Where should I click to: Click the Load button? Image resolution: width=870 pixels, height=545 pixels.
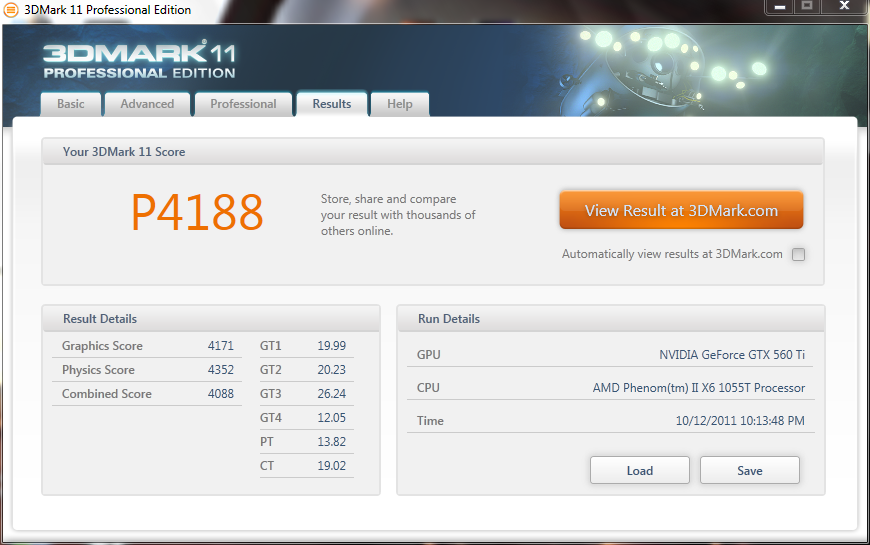(640, 471)
